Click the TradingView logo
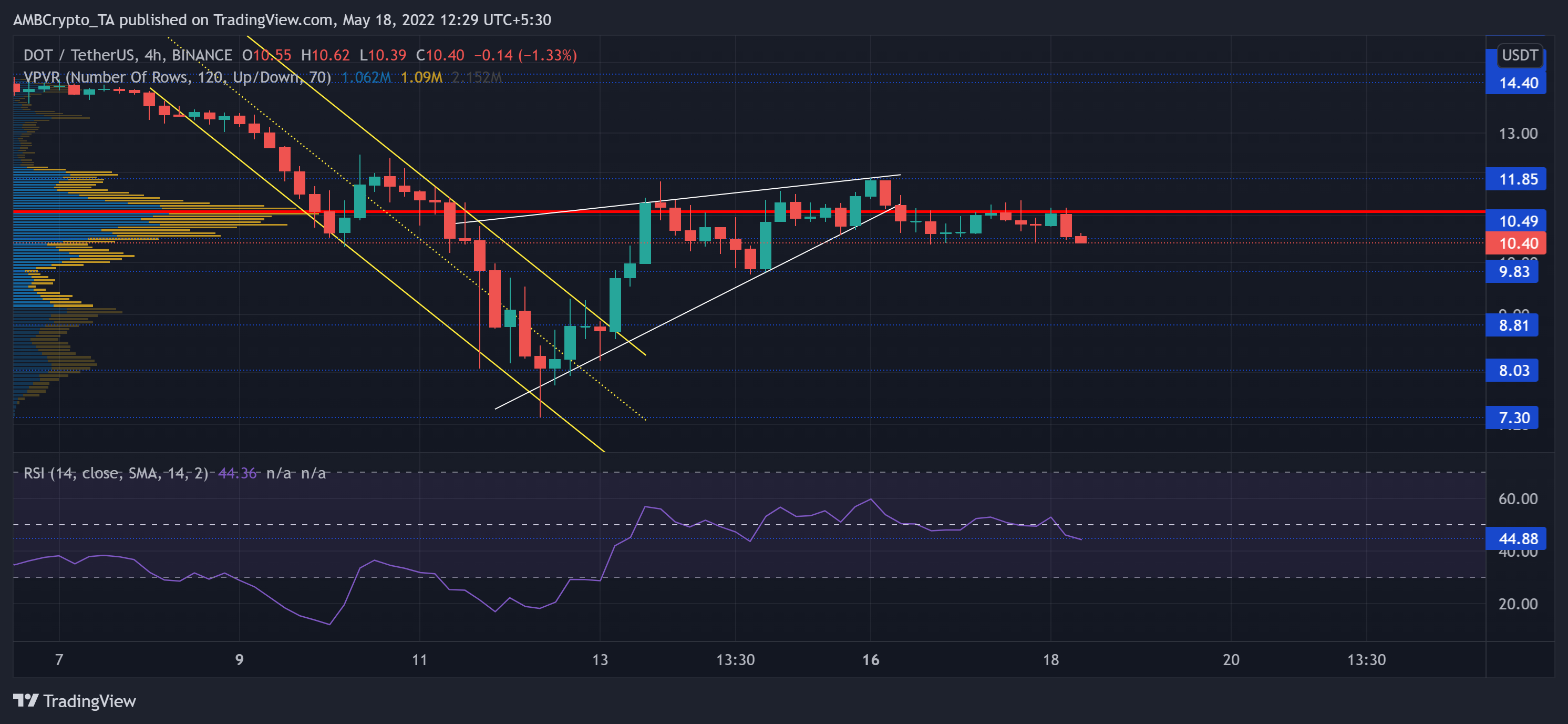 click(x=73, y=701)
